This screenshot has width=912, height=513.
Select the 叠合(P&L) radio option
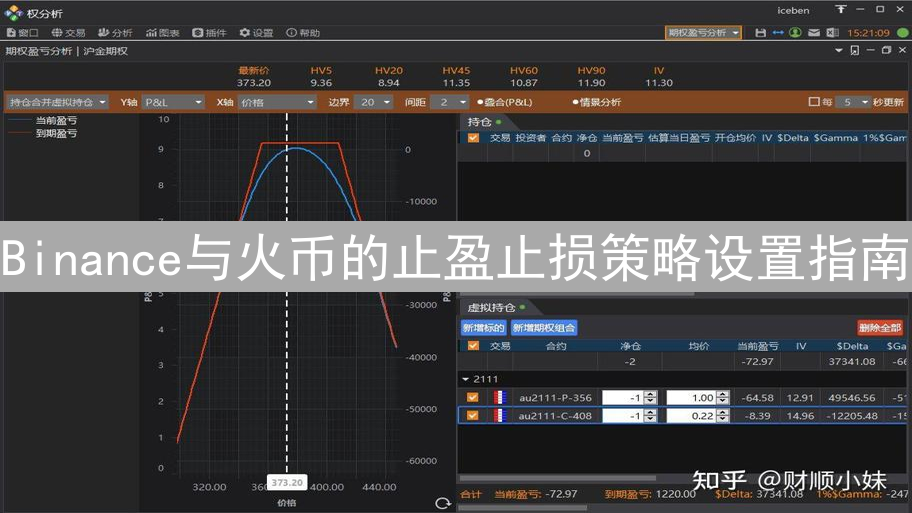click(504, 102)
